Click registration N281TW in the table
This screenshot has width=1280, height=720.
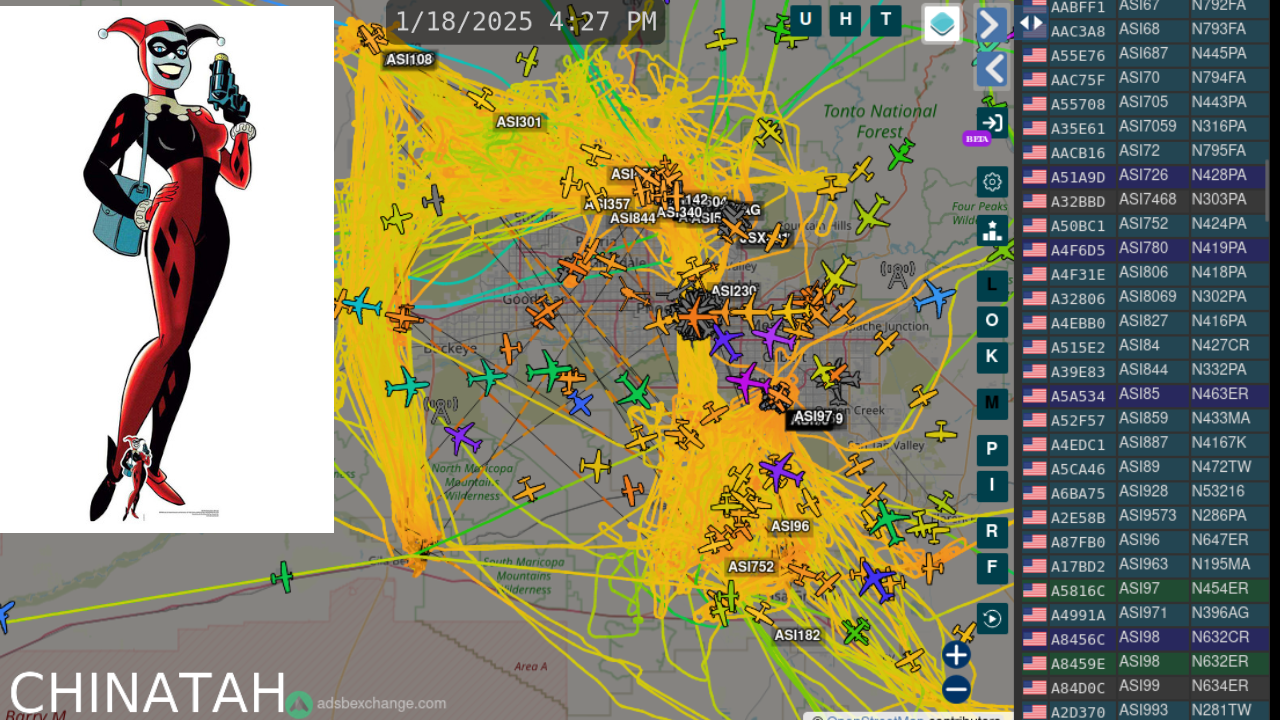[1221, 710]
